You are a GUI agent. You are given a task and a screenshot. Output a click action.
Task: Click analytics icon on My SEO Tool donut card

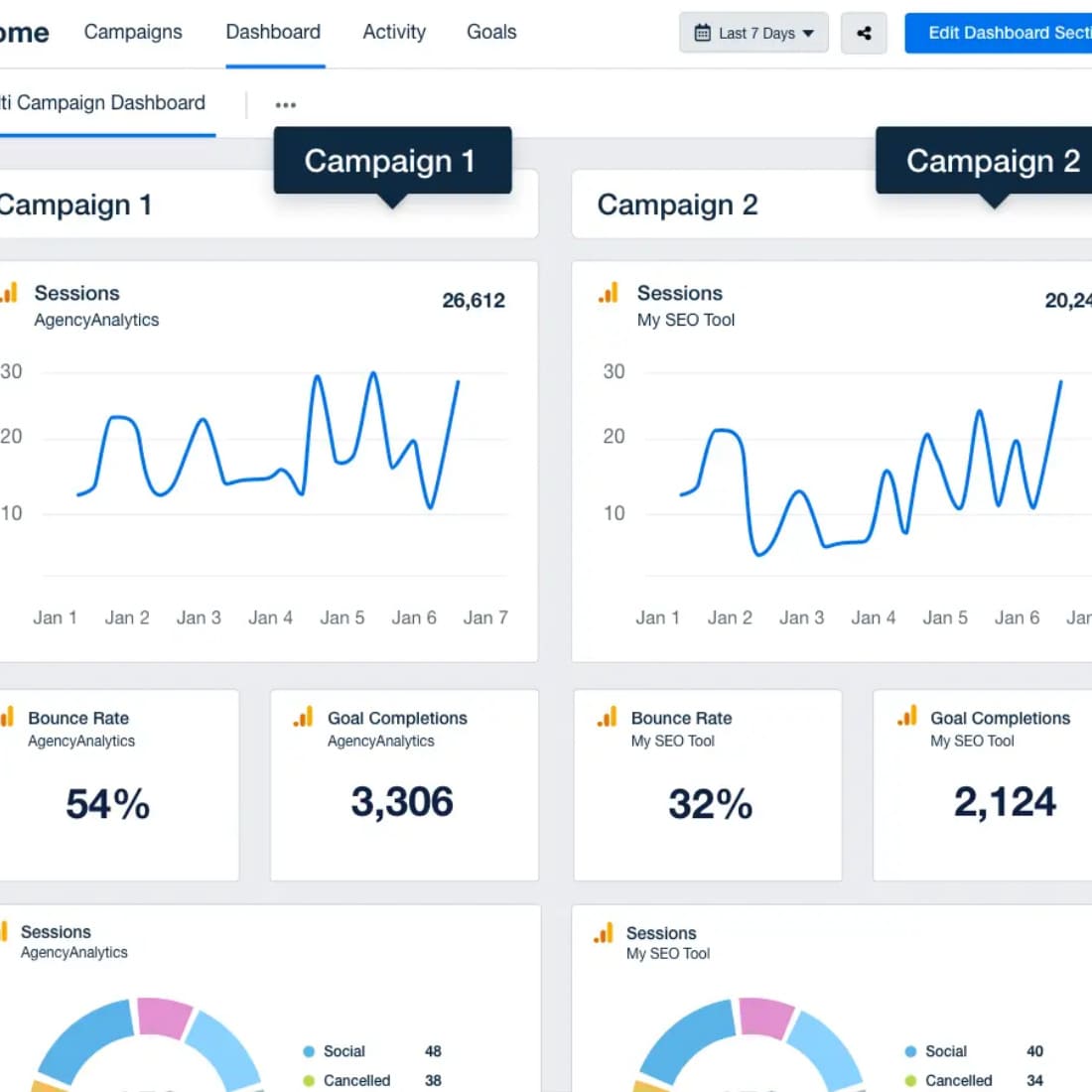604,932
